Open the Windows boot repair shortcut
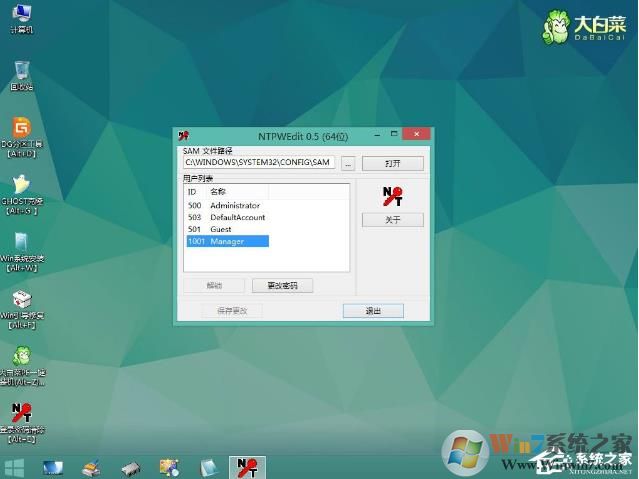 pyautogui.click(x=21, y=300)
